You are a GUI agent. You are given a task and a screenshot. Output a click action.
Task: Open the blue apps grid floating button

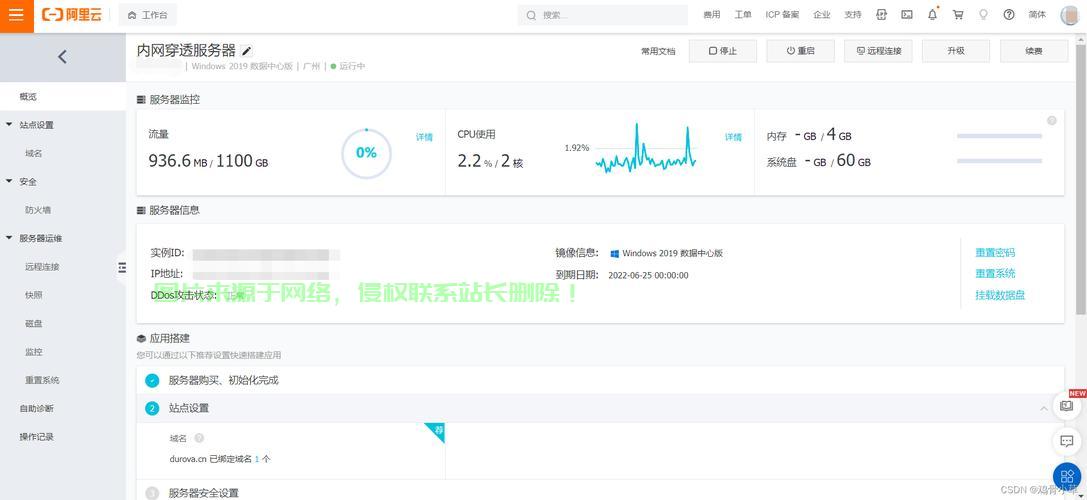(1067, 476)
